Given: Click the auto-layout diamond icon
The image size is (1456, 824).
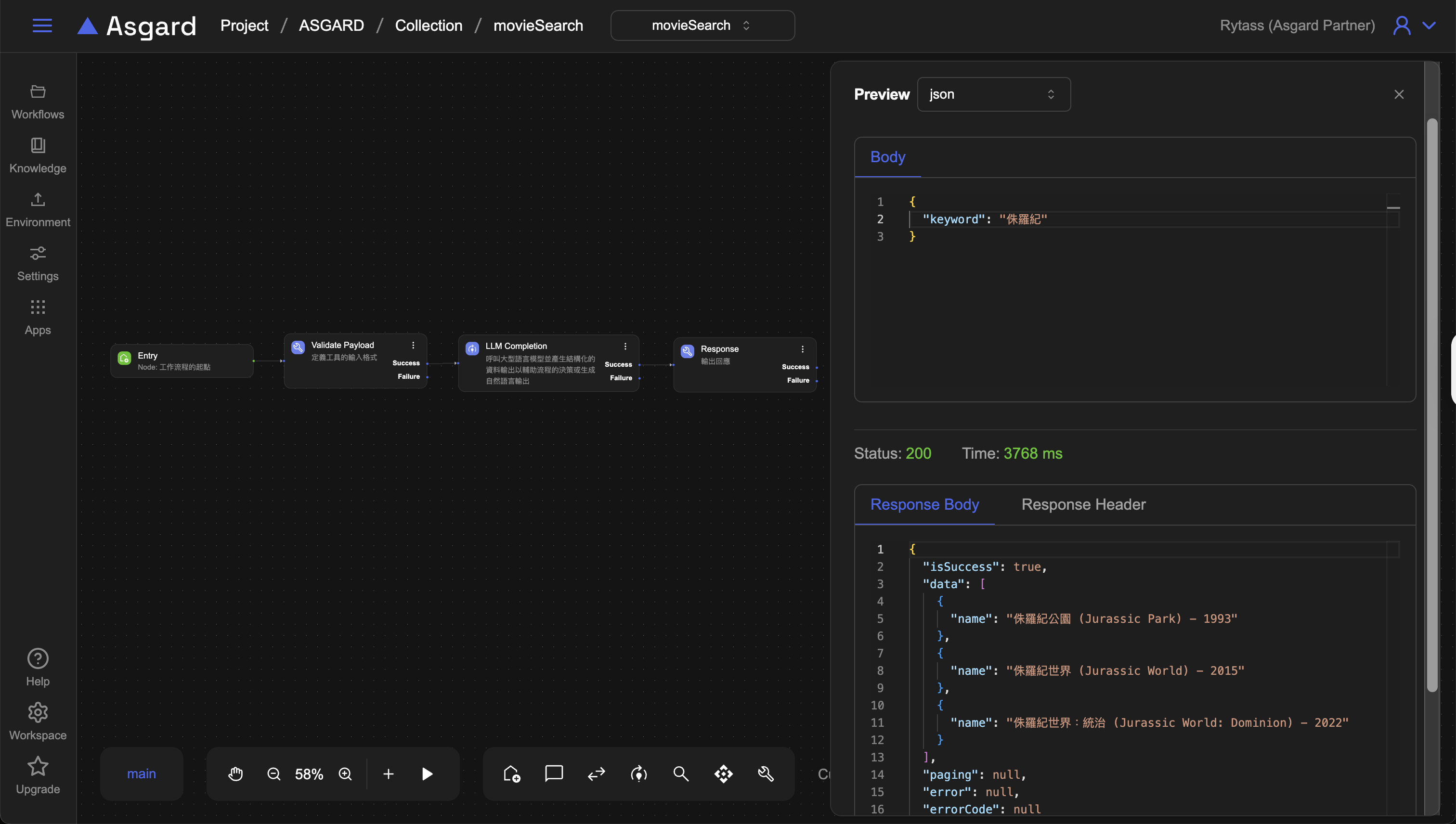Looking at the screenshot, I should point(724,773).
